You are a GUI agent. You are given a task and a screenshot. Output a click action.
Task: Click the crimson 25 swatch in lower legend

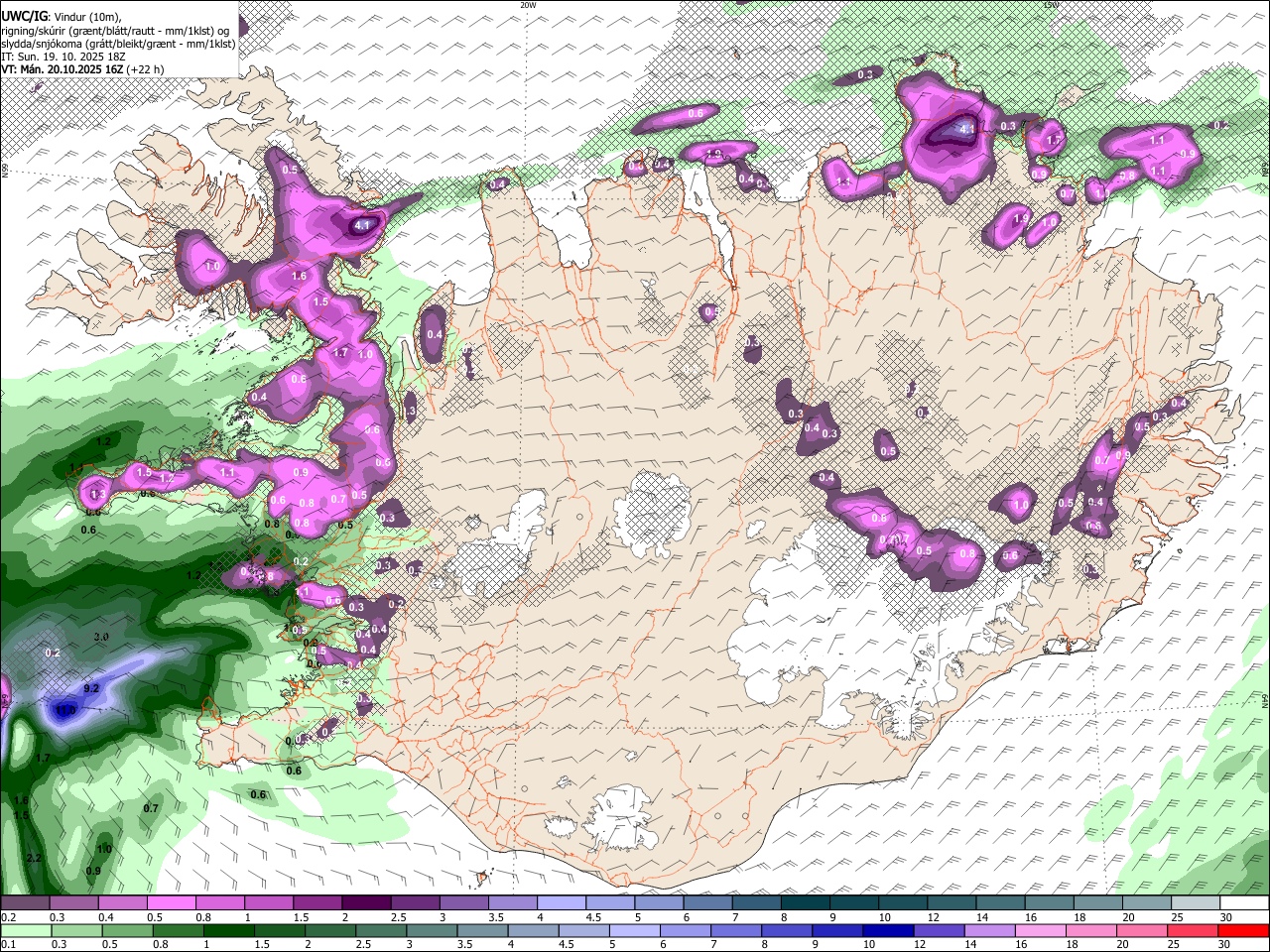(1193, 930)
